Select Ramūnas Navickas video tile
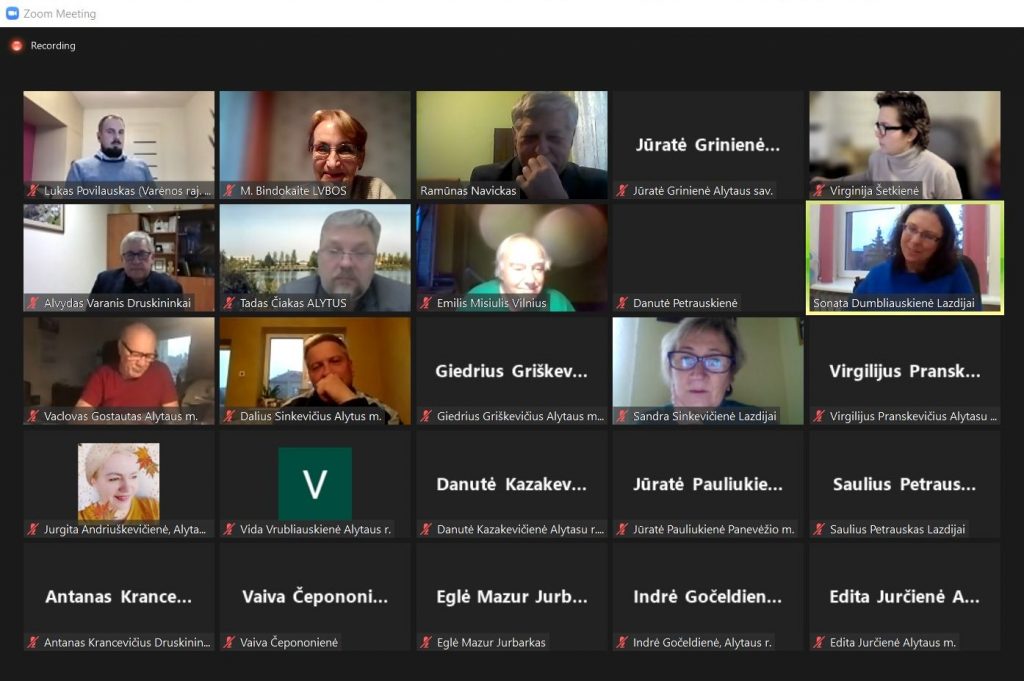This screenshot has height=681, width=1024. click(512, 145)
